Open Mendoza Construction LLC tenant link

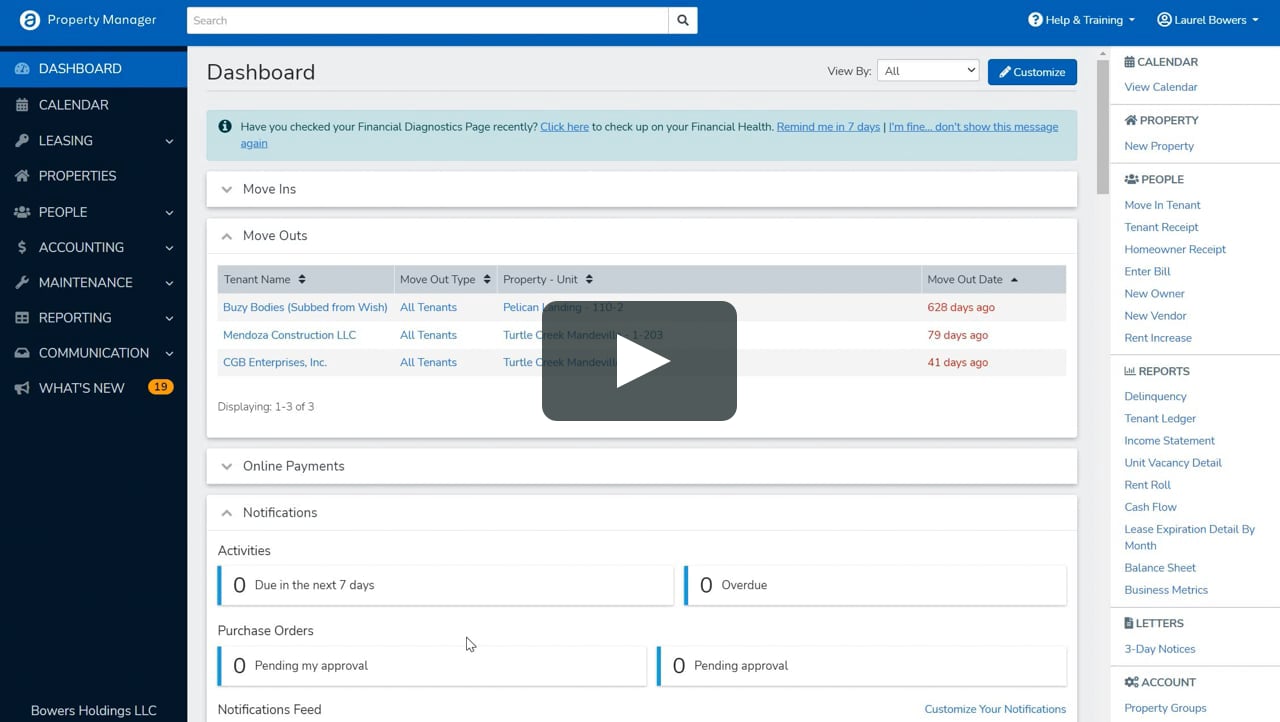tap(289, 335)
